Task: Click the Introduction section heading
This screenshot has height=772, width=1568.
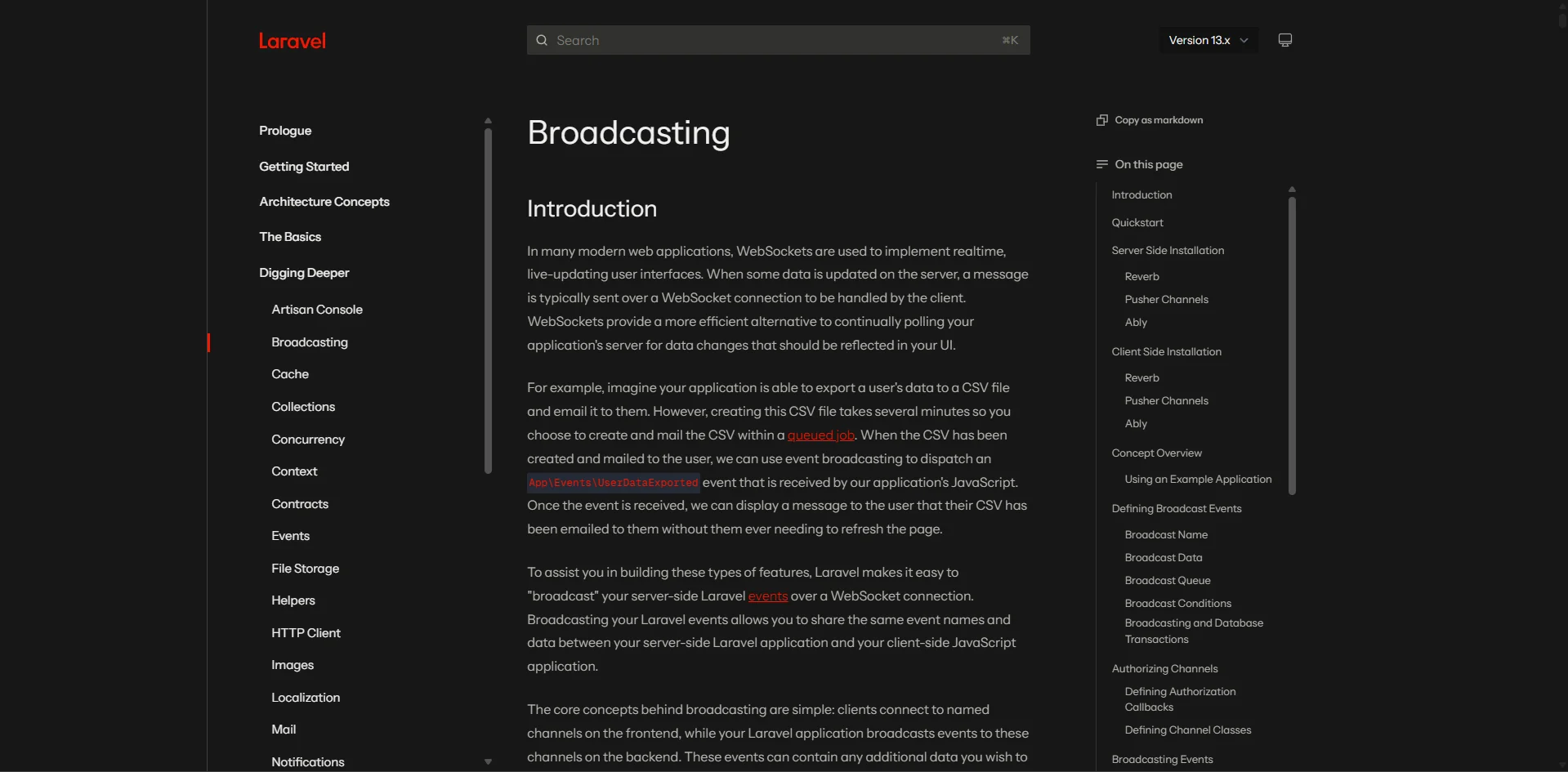Action: point(592,209)
